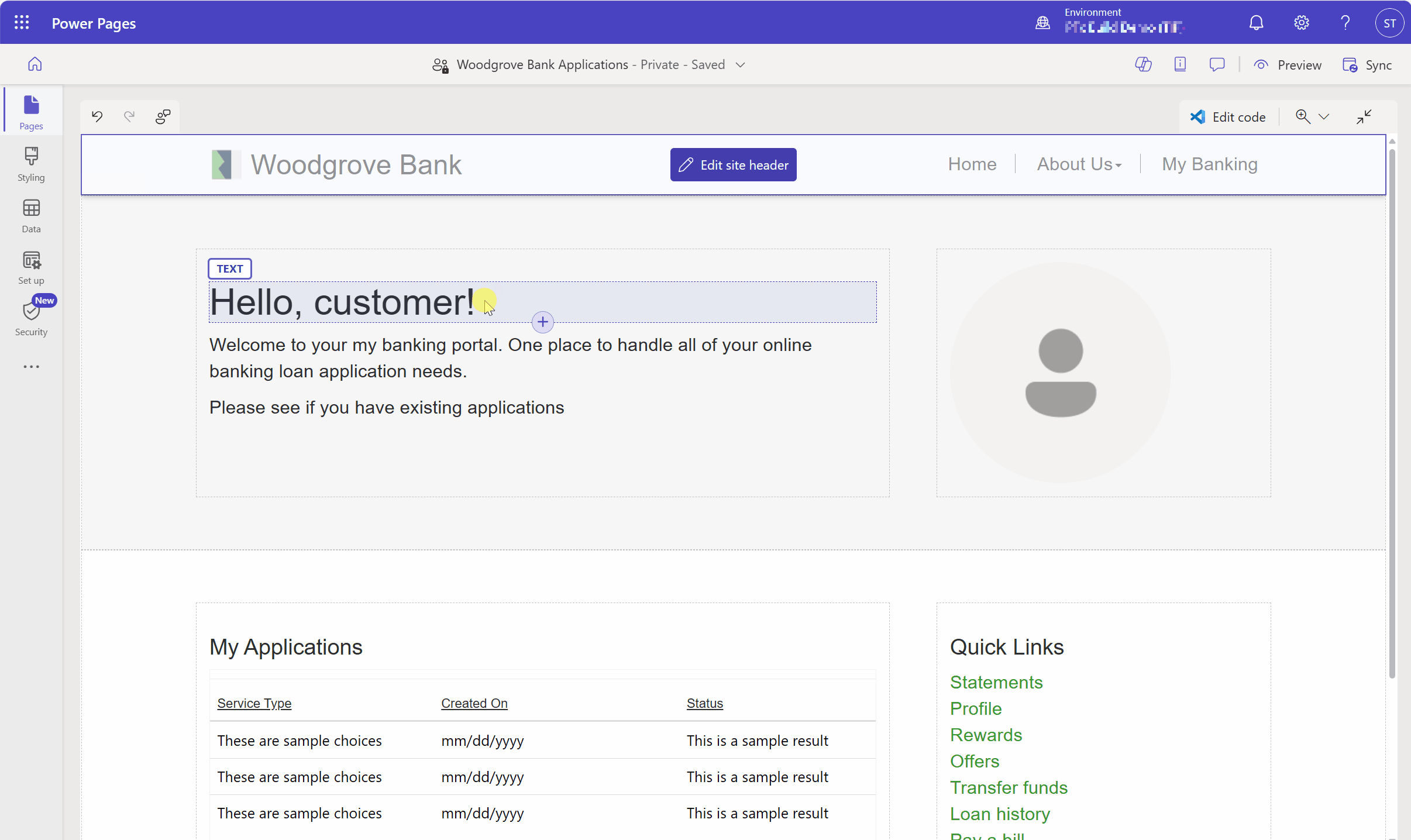Select the Home navigation item
The image size is (1411, 840).
[972, 164]
